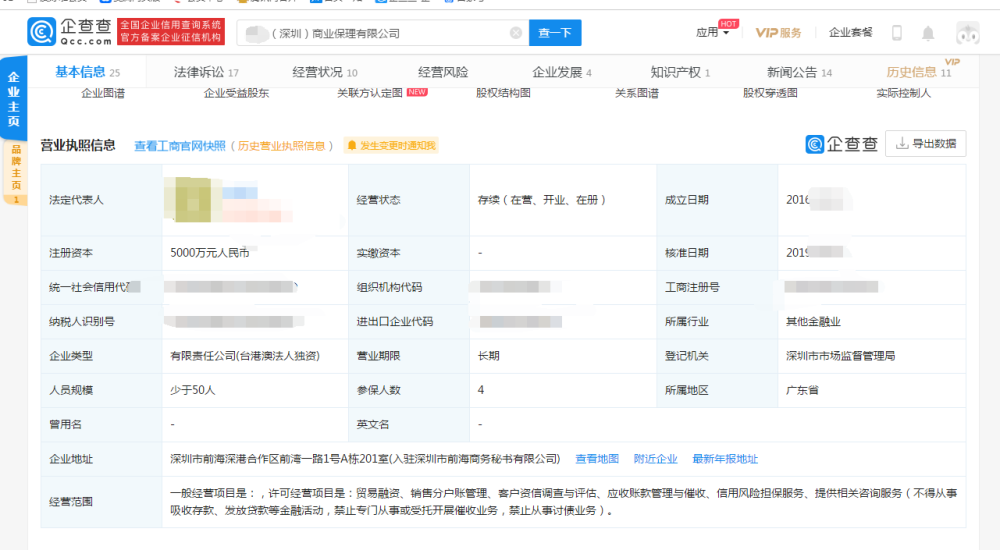Open the 品牌主页 side tab
Viewport: 1000px width, 550px height.
tap(15, 172)
